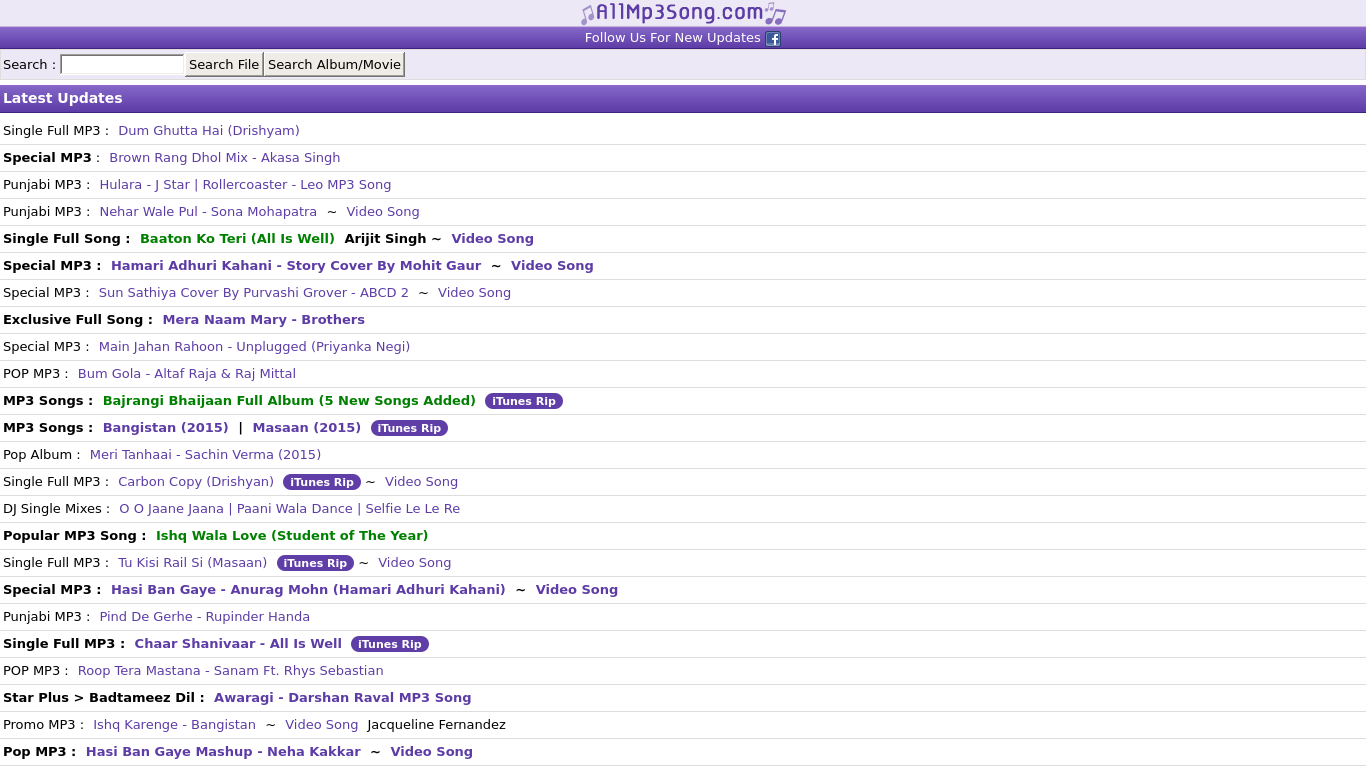
Task: Open Video Song link for Nehar Wale Pul
Action: (x=383, y=212)
